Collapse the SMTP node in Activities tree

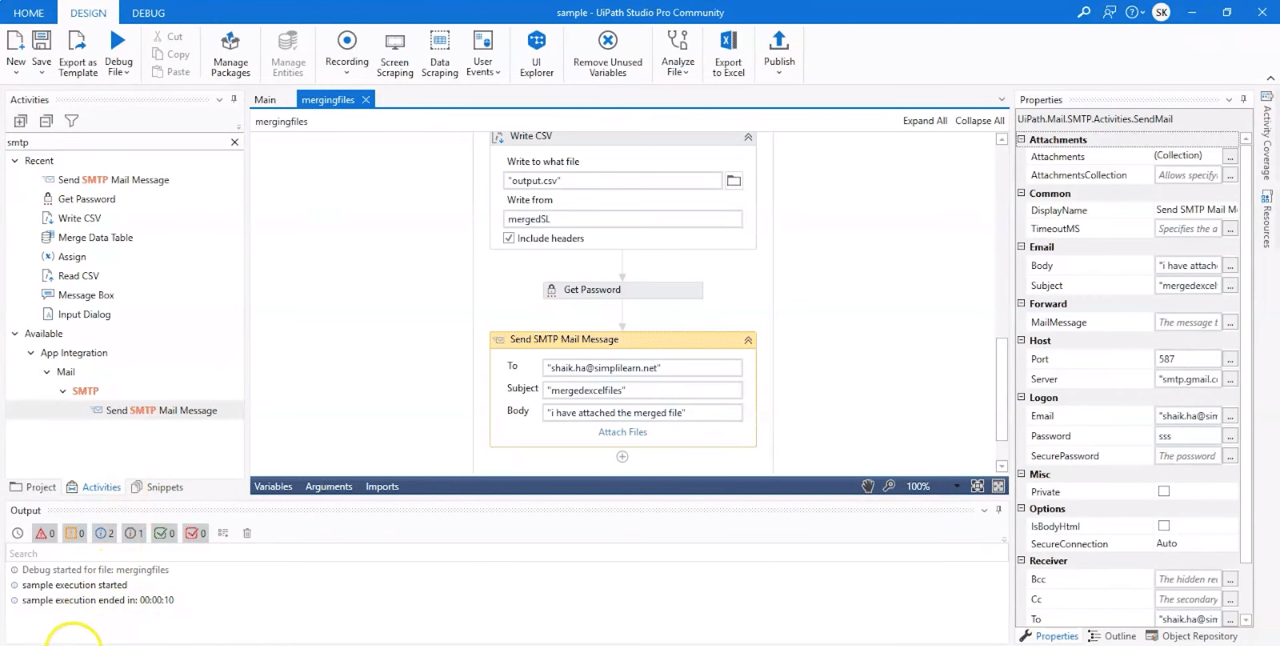62,391
